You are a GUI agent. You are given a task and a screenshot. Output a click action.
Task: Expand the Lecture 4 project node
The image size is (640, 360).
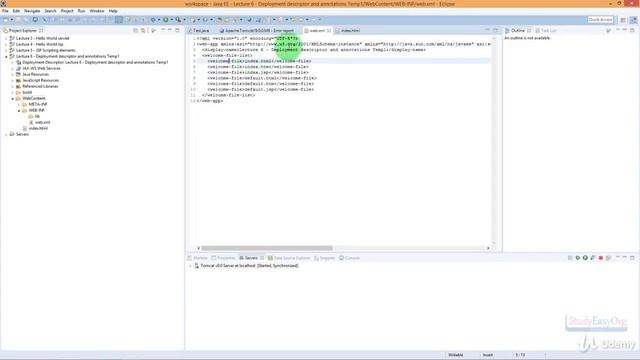[x=6, y=44]
